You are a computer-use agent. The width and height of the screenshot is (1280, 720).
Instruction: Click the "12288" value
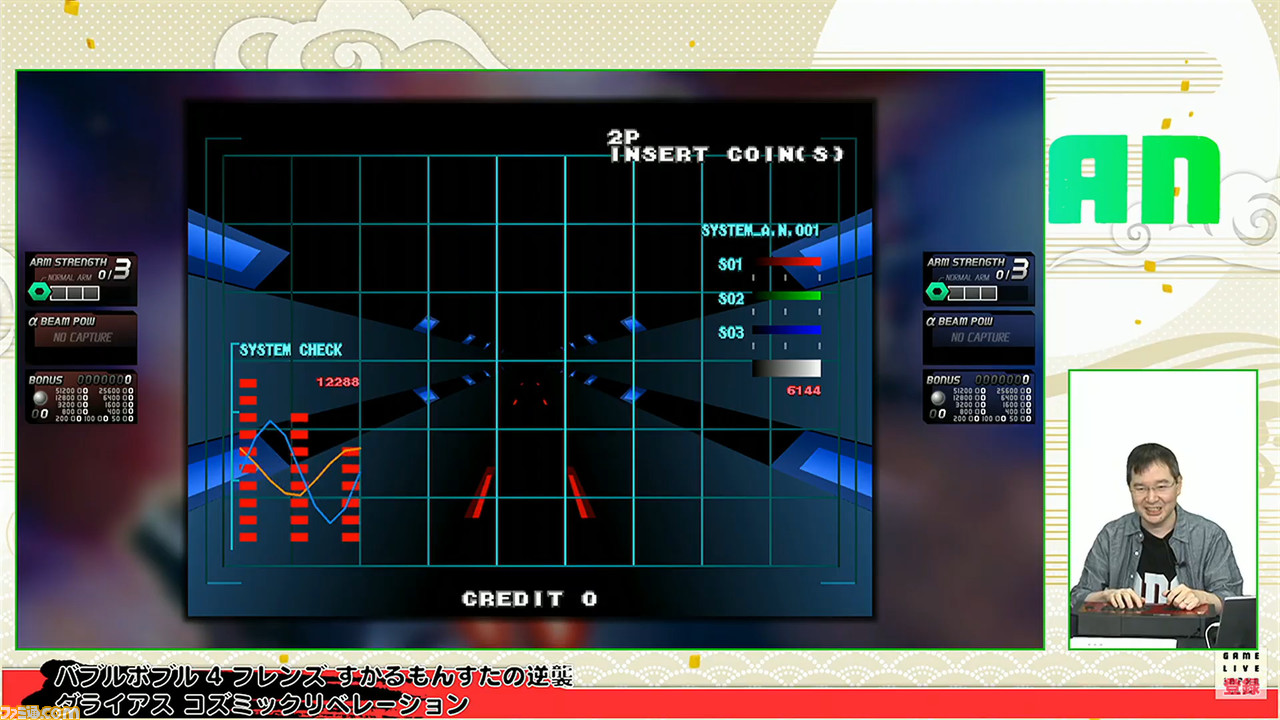coord(337,382)
